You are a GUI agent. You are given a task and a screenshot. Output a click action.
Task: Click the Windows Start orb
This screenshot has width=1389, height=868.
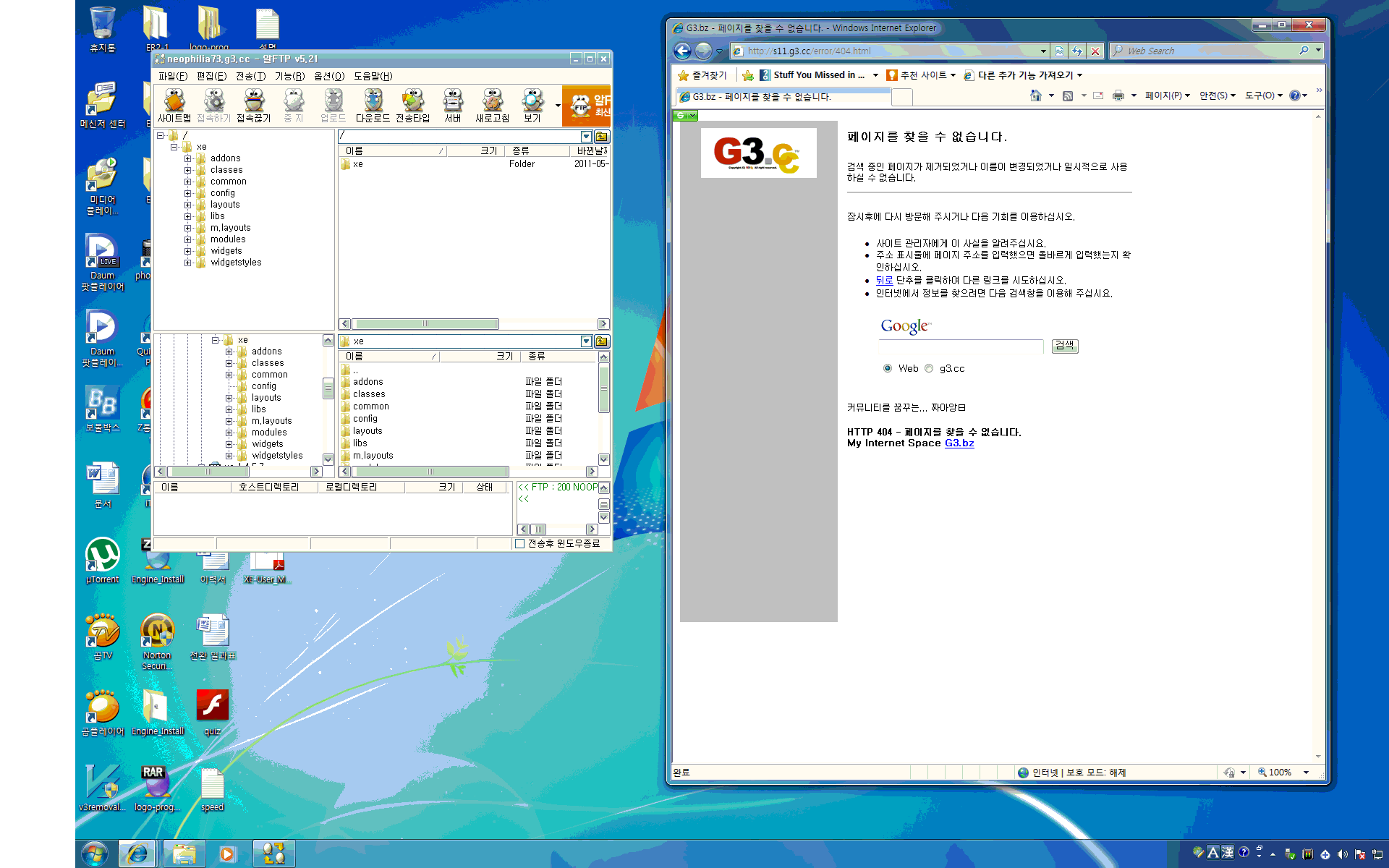(95, 854)
